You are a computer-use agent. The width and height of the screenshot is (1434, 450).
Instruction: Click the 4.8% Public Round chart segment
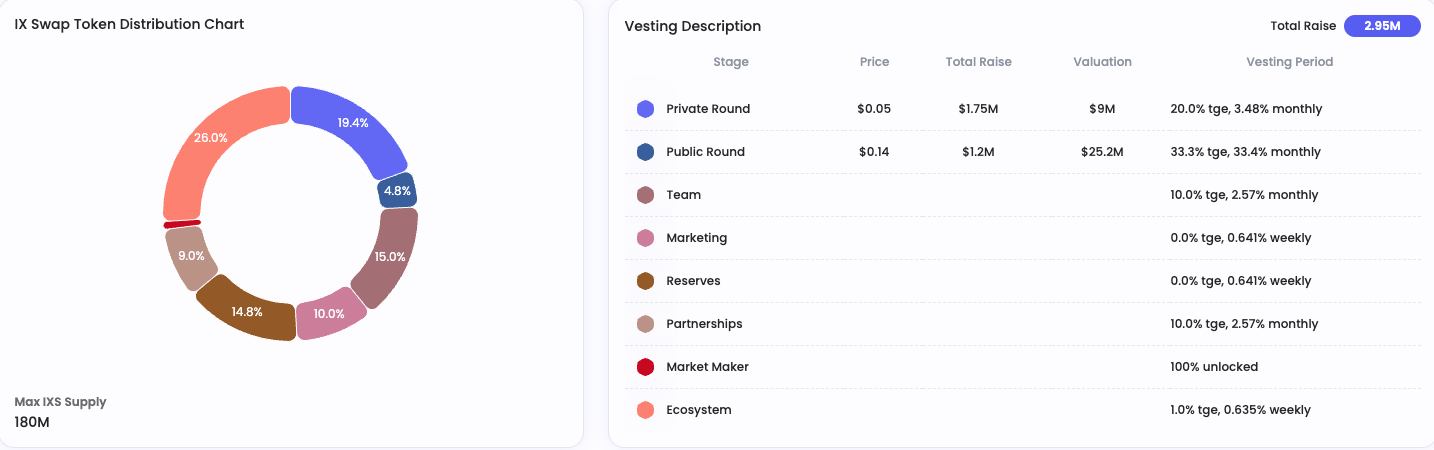pos(397,191)
